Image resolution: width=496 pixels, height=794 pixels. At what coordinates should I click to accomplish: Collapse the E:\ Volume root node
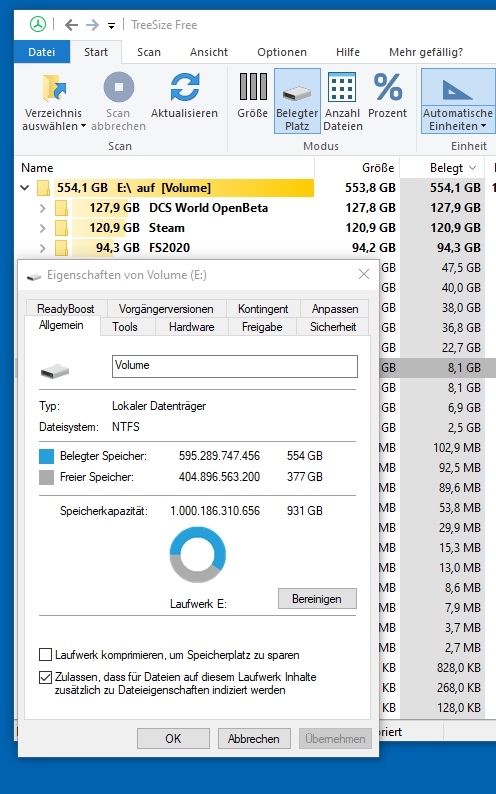(24, 188)
